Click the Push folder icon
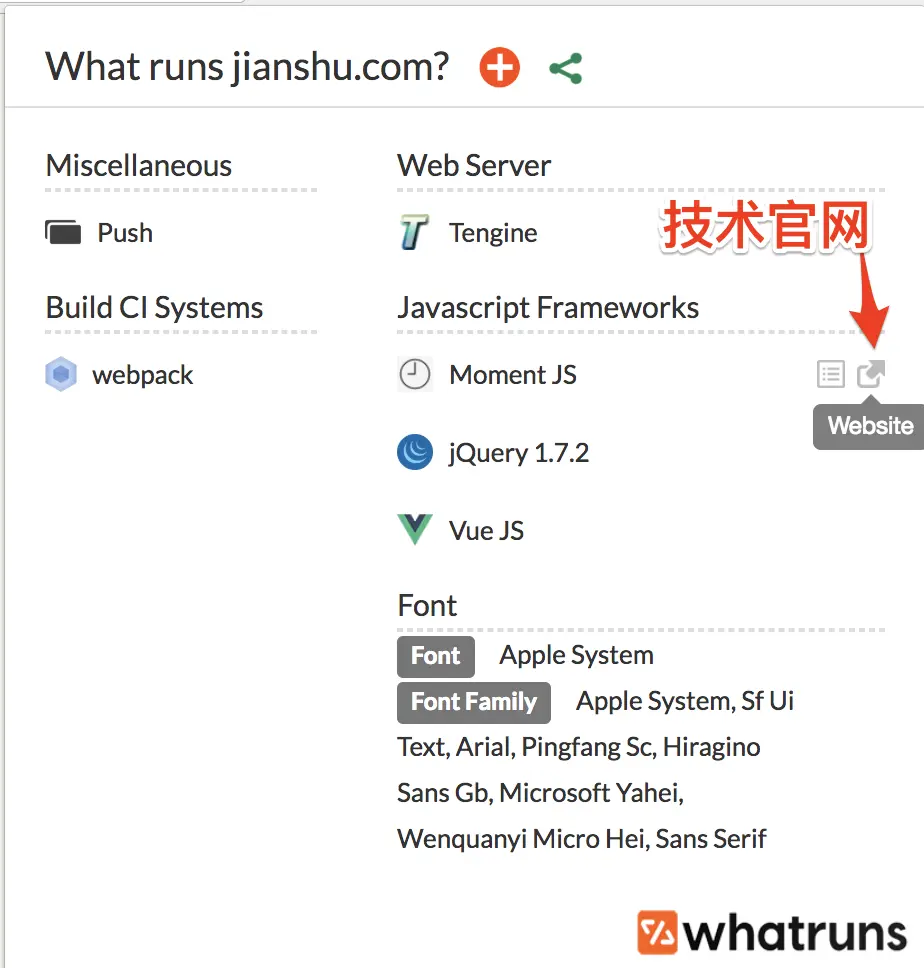The width and height of the screenshot is (924, 968). (x=63, y=233)
